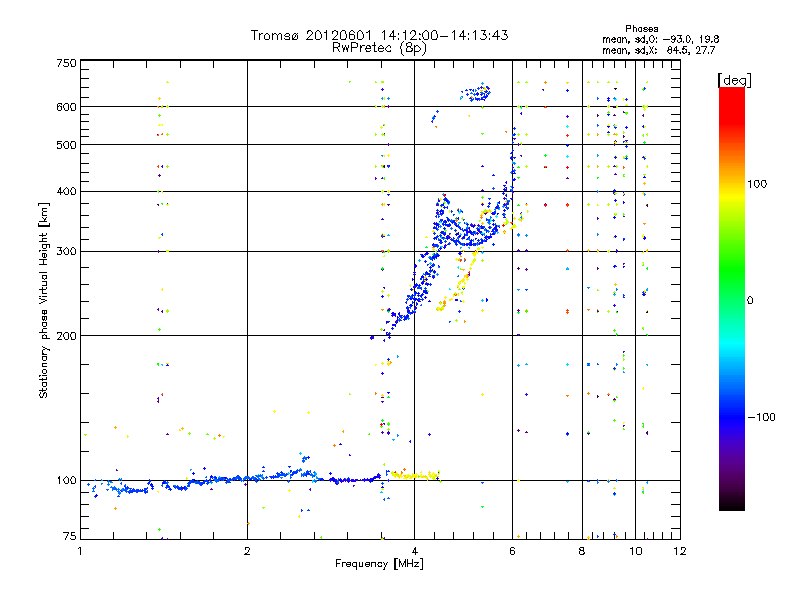Click x-axis tick label '1'
The image size is (800, 600).
pos(80,551)
